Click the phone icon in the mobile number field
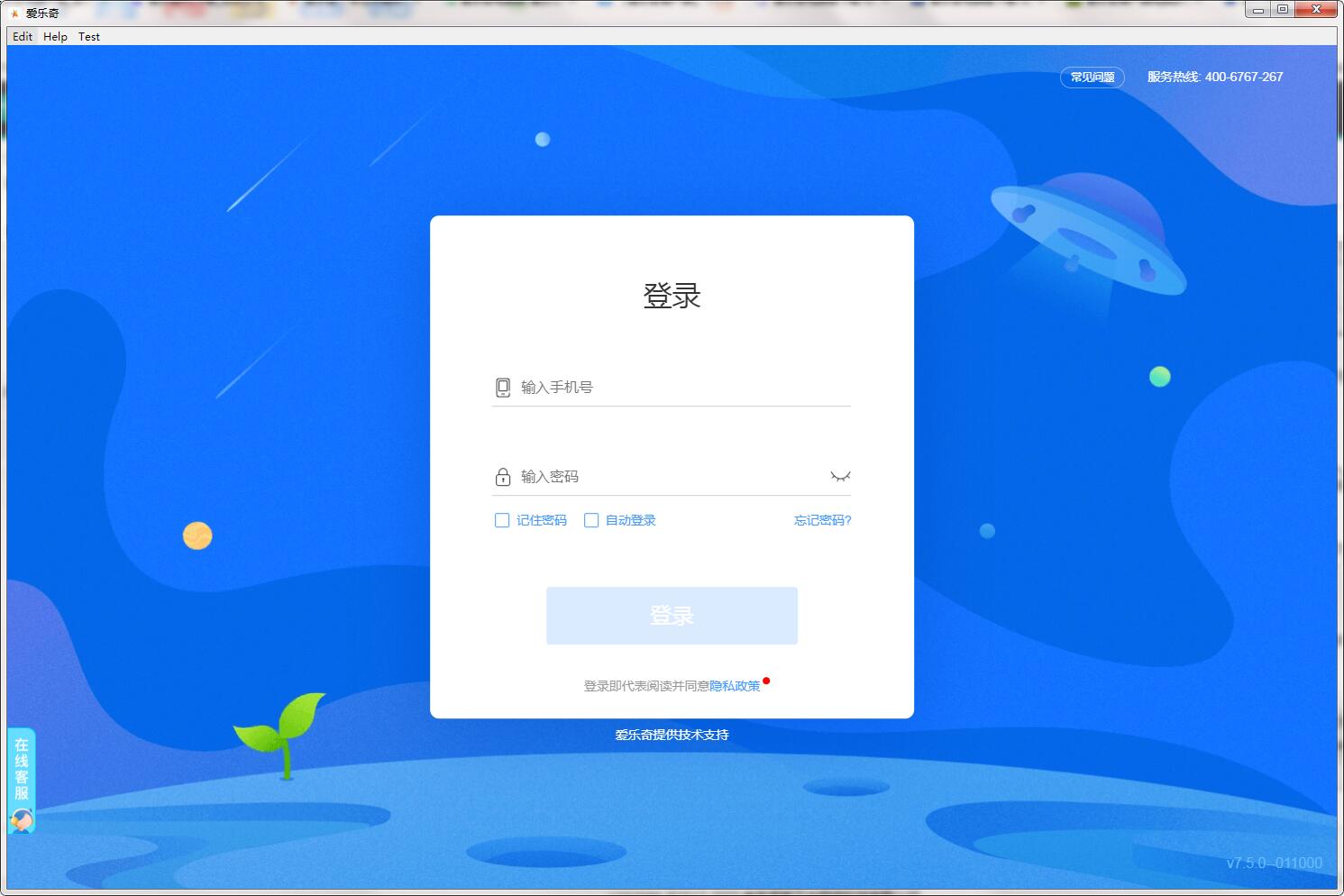This screenshot has width=1344, height=896. [x=501, y=386]
